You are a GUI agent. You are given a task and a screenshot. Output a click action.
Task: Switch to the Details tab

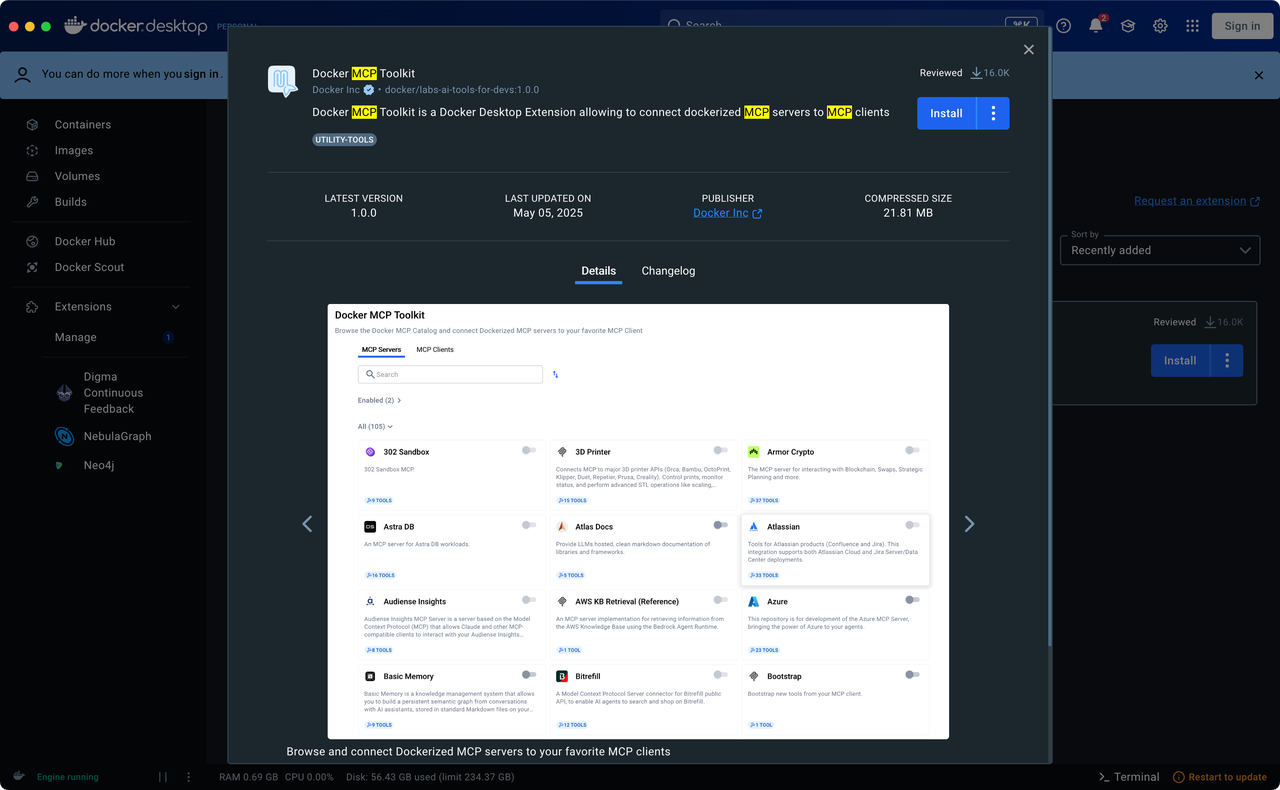click(x=599, y=271)
